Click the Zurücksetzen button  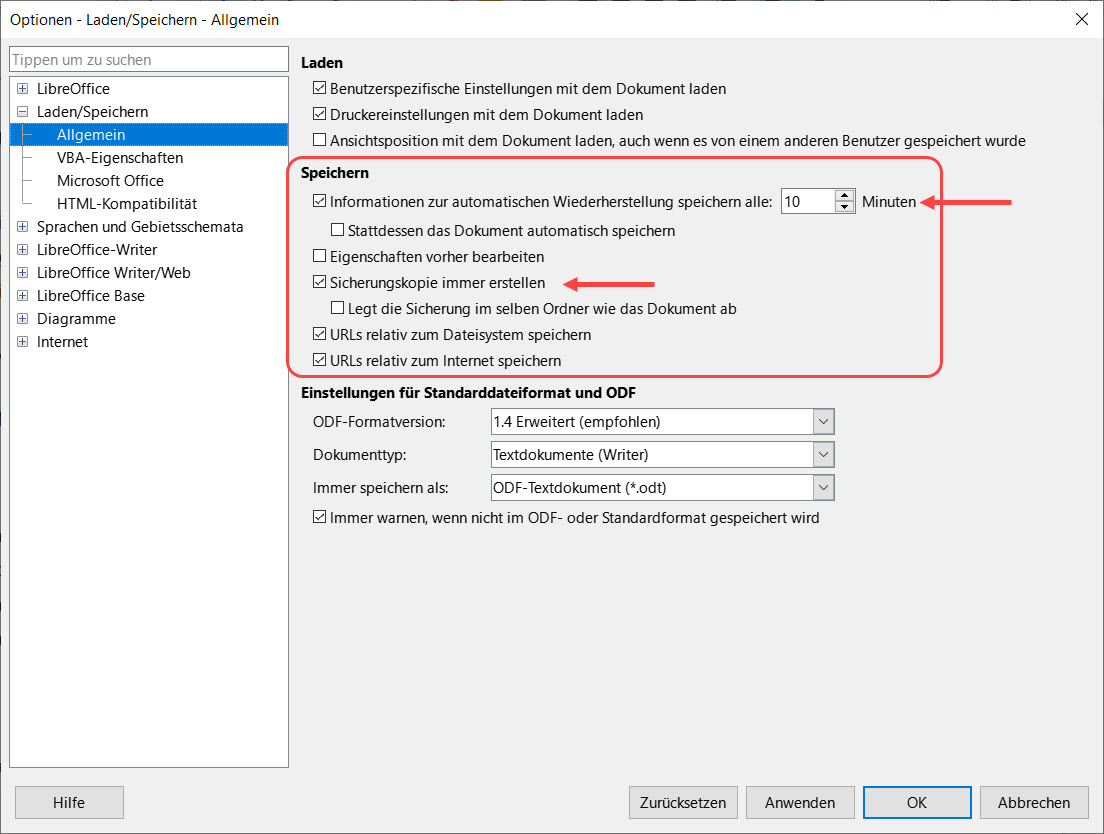[683, 803]
